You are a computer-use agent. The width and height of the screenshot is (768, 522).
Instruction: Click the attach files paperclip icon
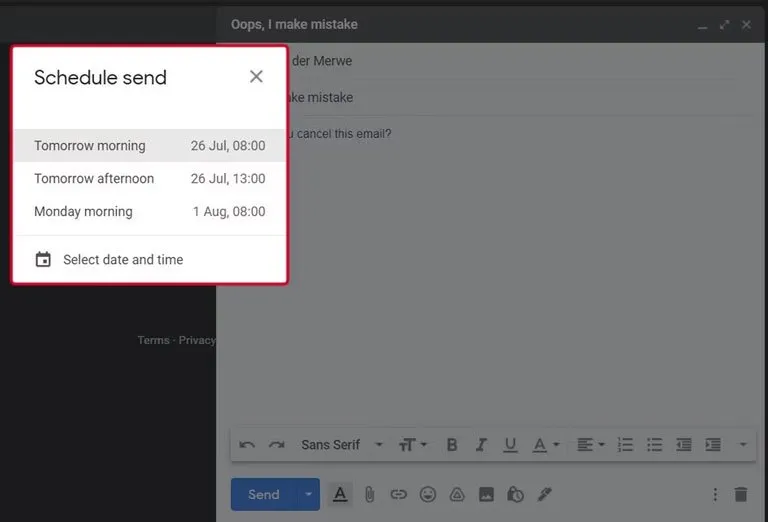click(x=369, y=494)
